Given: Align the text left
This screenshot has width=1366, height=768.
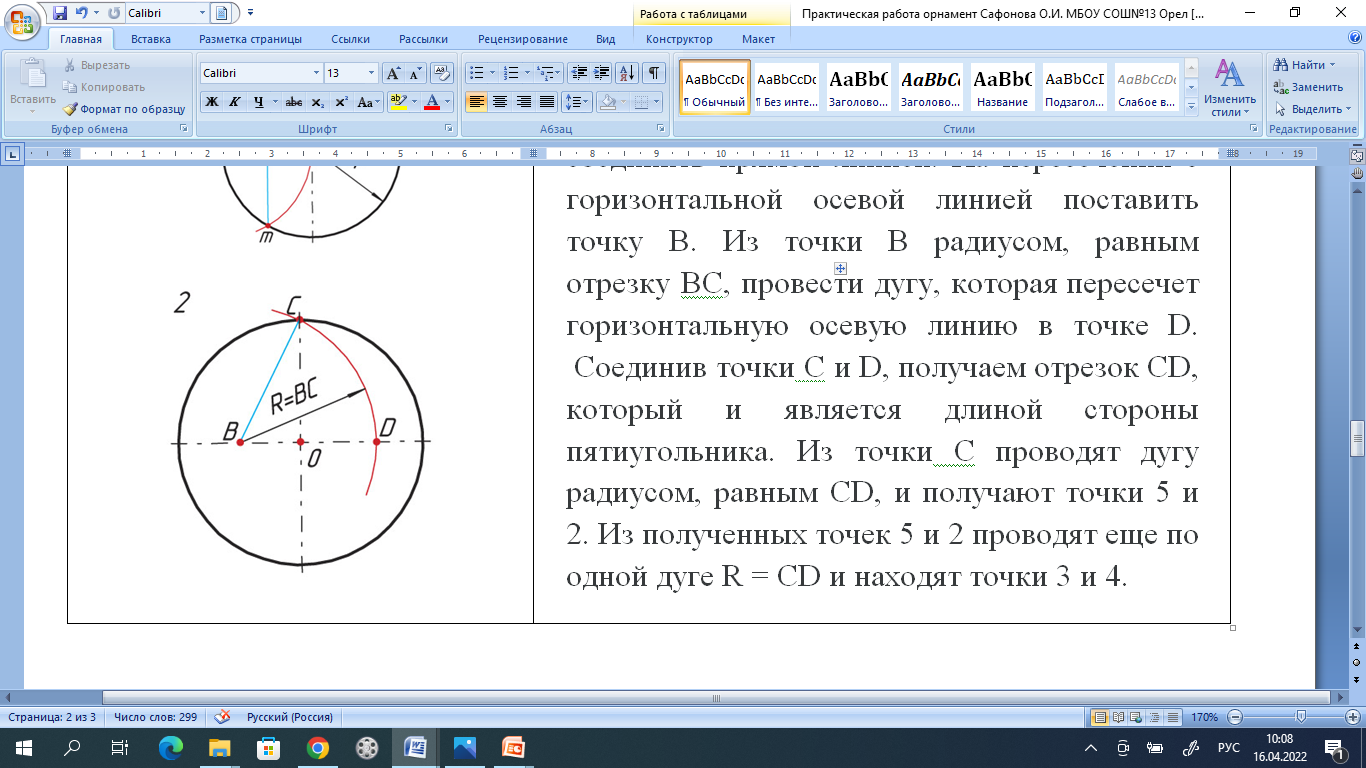Looking at the screenshot, I should pos(476,102).
